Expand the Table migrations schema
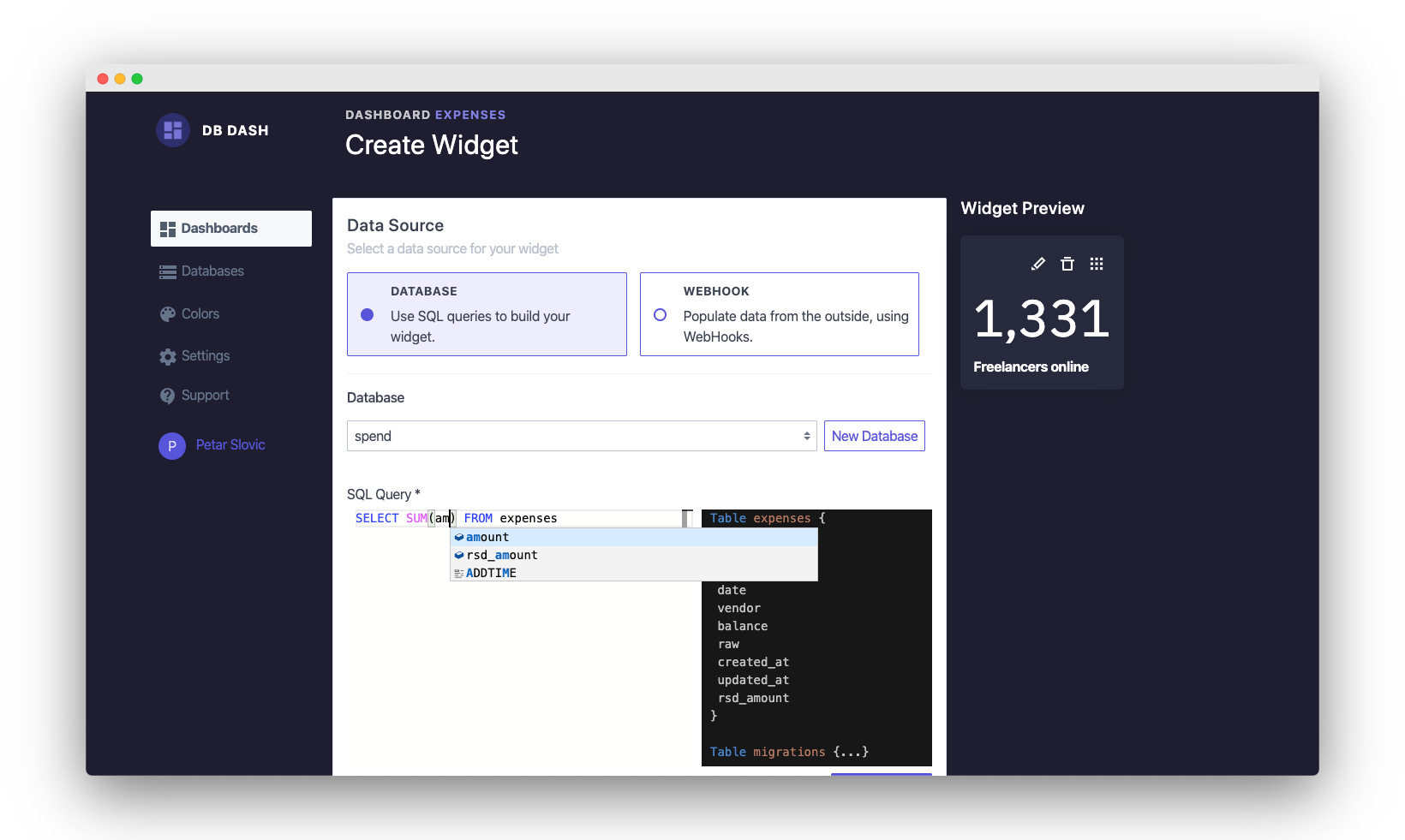The width and height of the screenshot is (1405, 840). click(x=789, y=752)
